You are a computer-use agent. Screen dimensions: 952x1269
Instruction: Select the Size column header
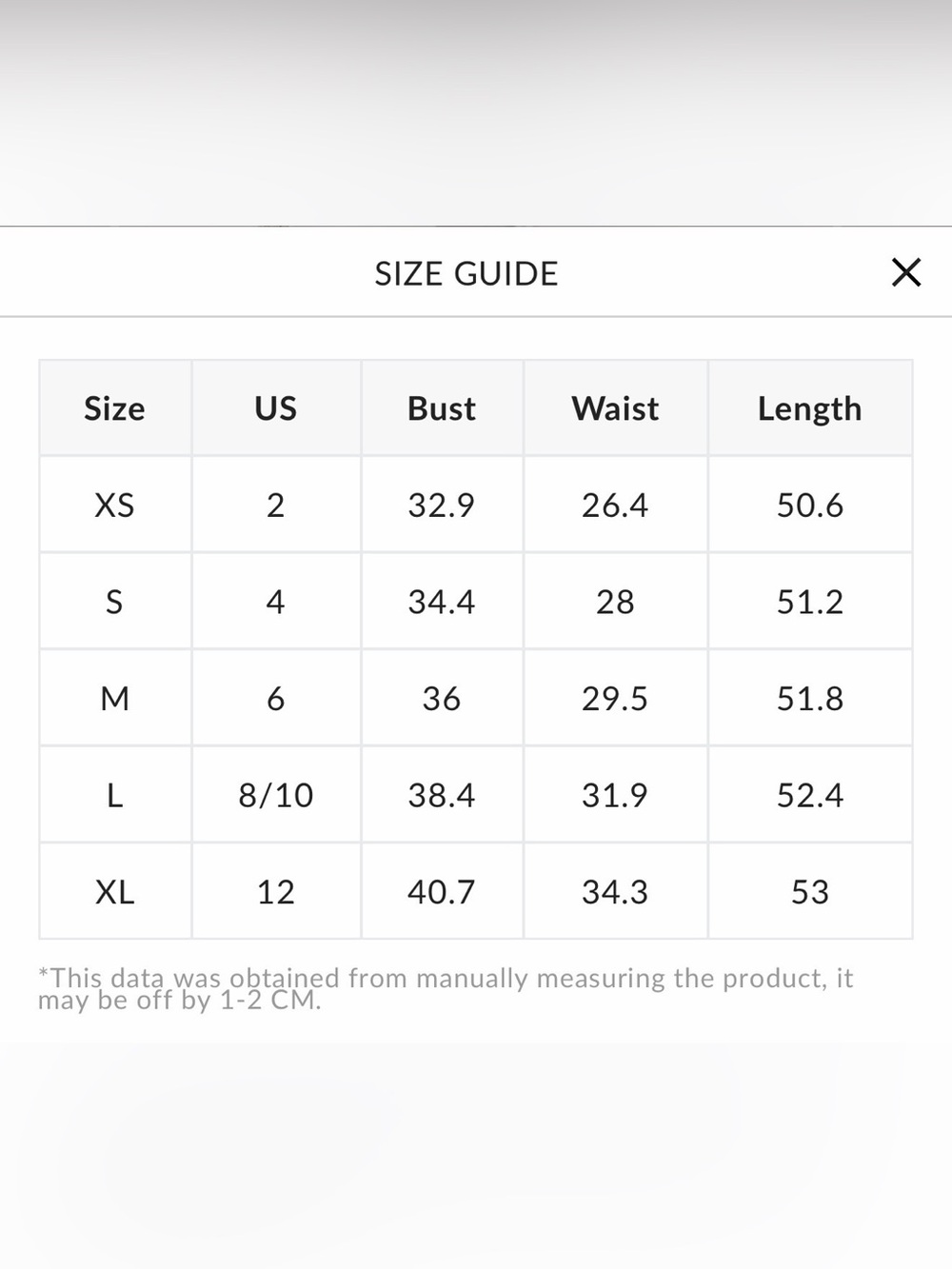click(114, 408)
